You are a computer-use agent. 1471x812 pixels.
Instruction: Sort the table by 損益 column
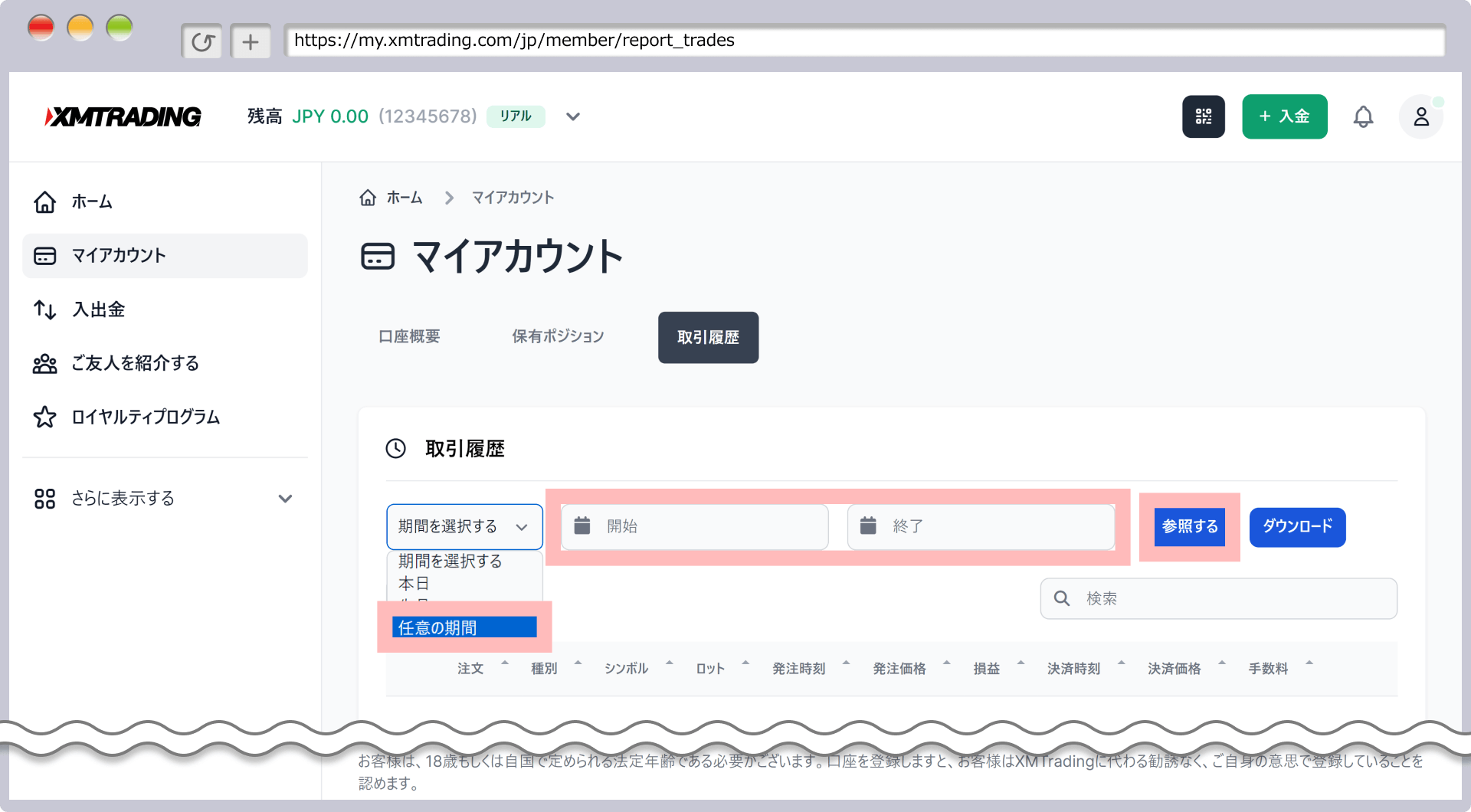pos(986,668)
